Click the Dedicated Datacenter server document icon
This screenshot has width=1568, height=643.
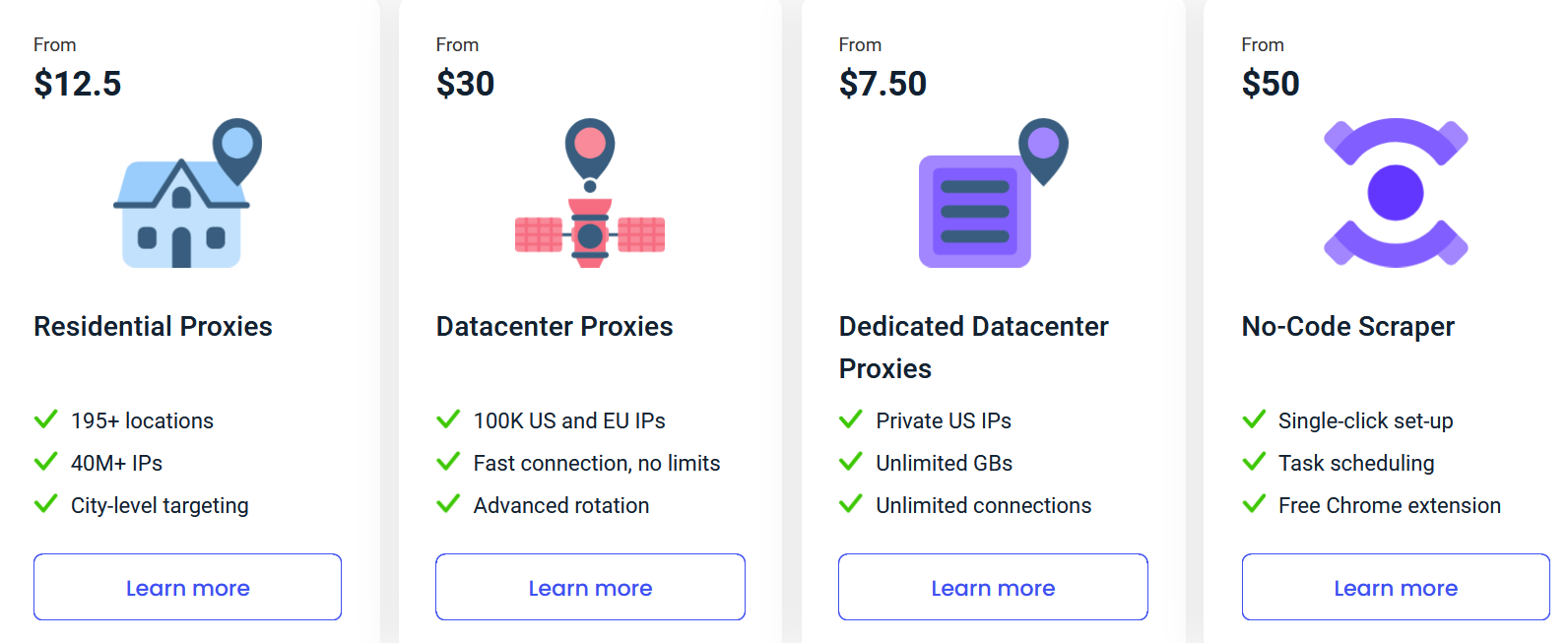point(993,193)
